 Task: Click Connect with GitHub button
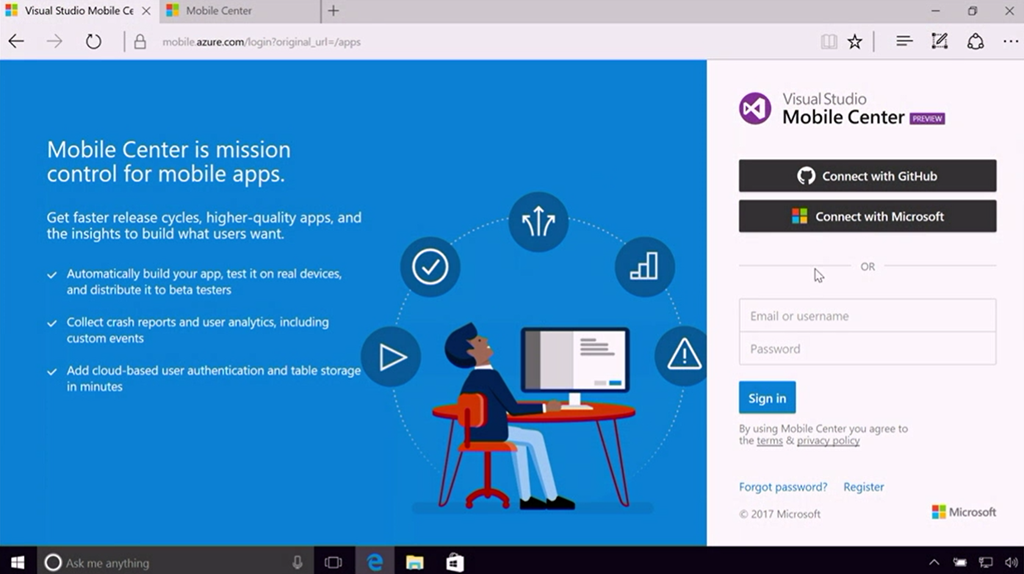pyautogui.click(x=867, y=176)
